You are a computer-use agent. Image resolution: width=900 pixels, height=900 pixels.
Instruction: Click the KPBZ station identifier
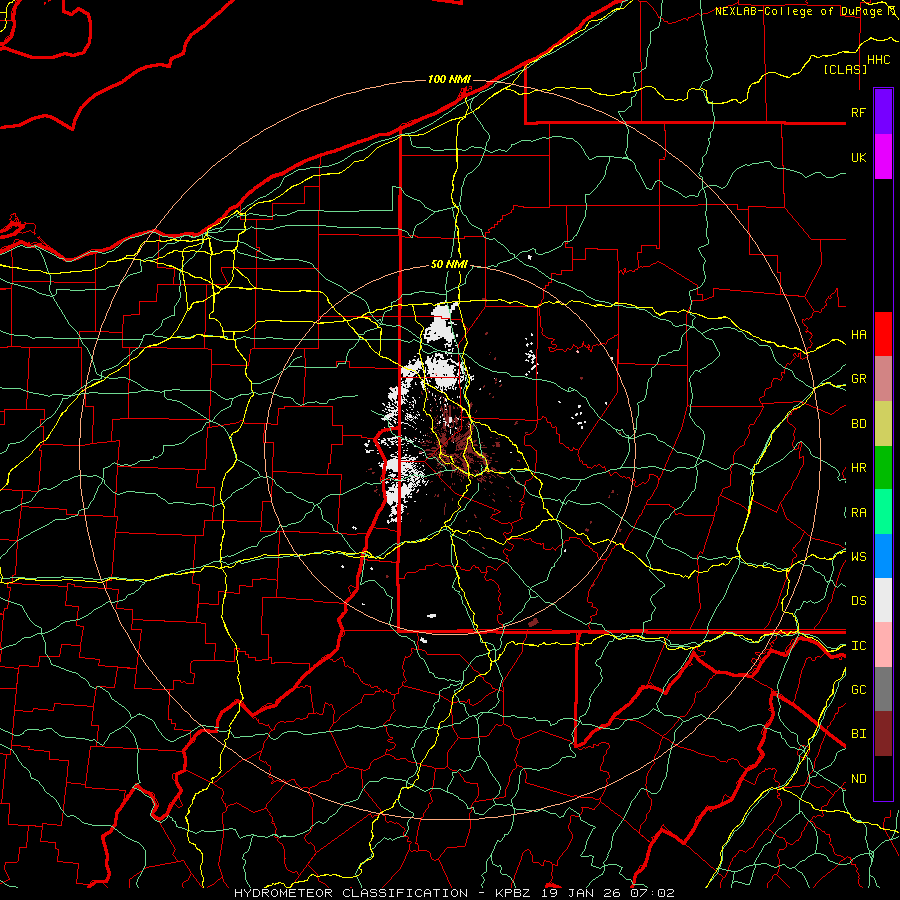point(512,893)
